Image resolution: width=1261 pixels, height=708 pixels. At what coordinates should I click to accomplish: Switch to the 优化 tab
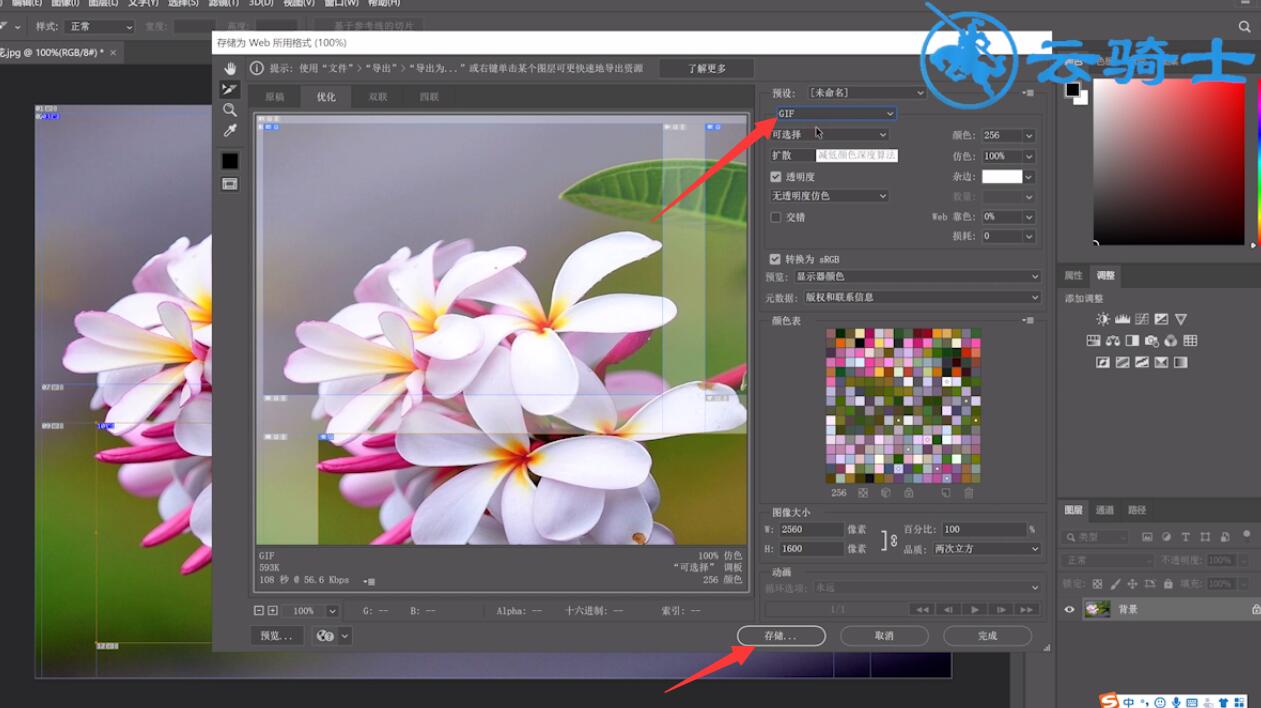click(x=327, y=97)
